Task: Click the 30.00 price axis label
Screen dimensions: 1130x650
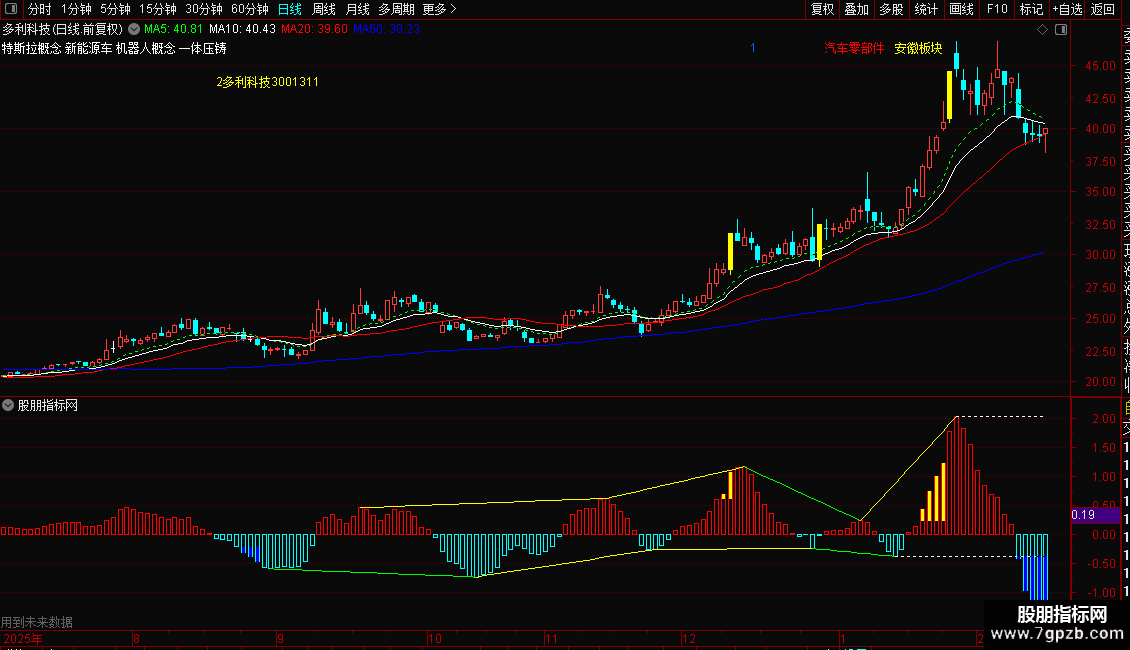Action: coord(1100,254)
